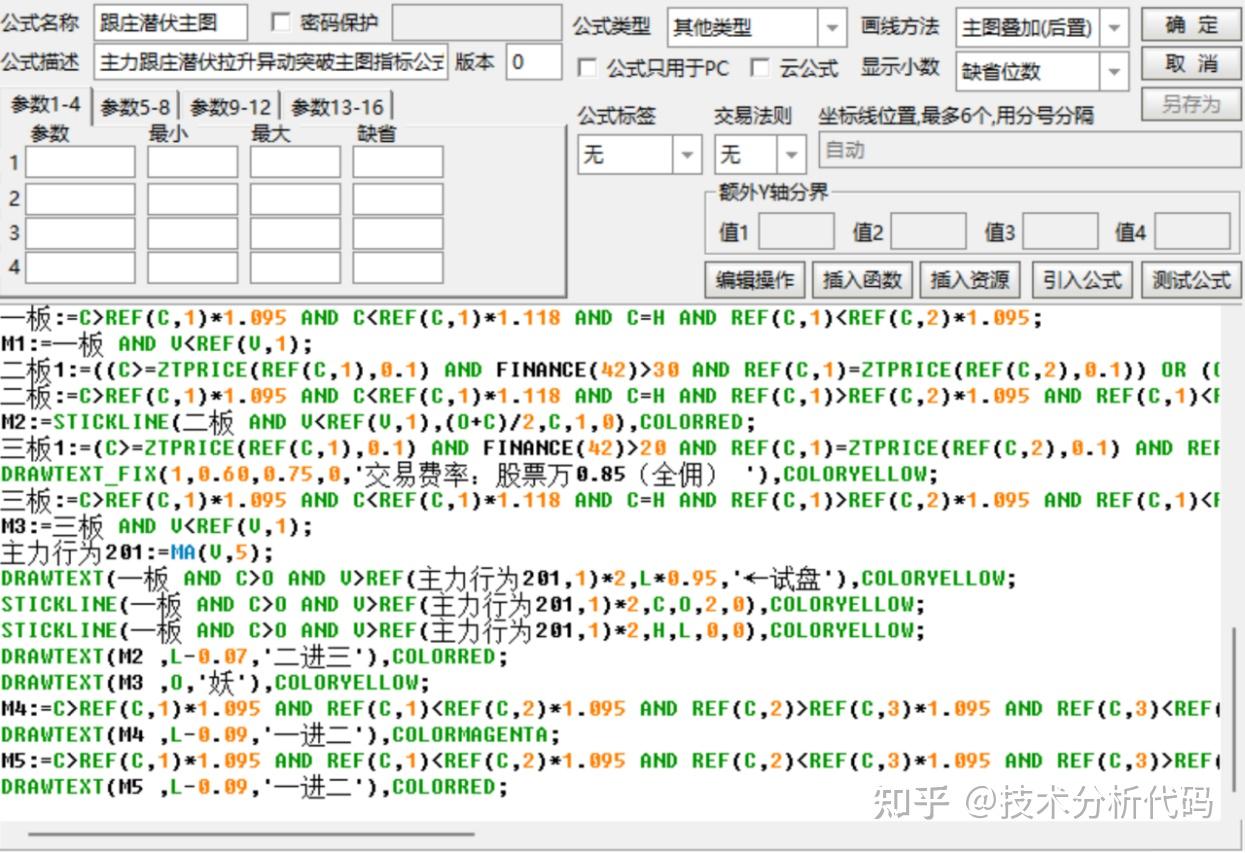
Task: Click the code line starting with M1:=一板
Action: (x=157, y=344)
